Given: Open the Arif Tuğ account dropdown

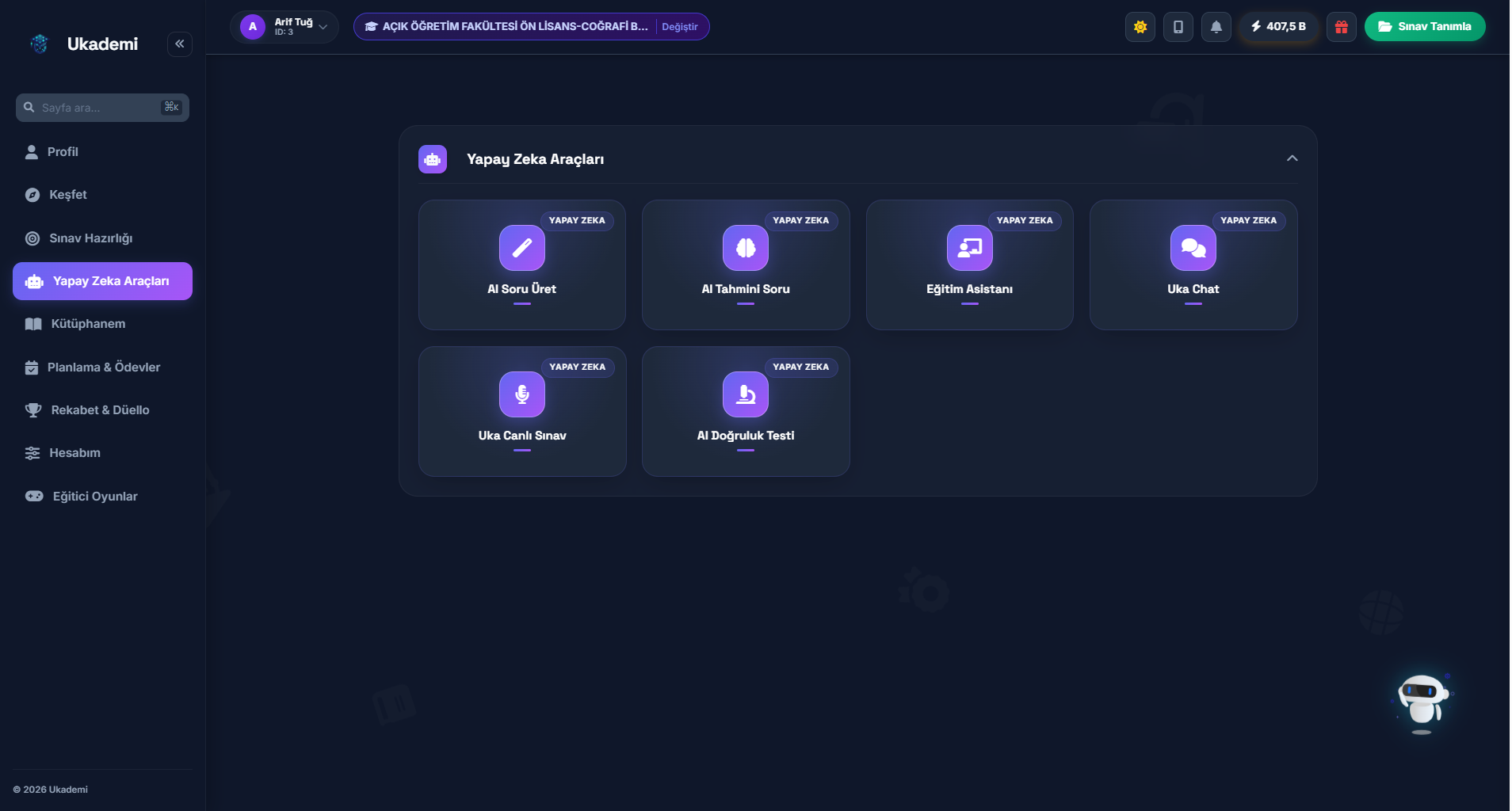Looking at the screenshot, I should point(284,27).
